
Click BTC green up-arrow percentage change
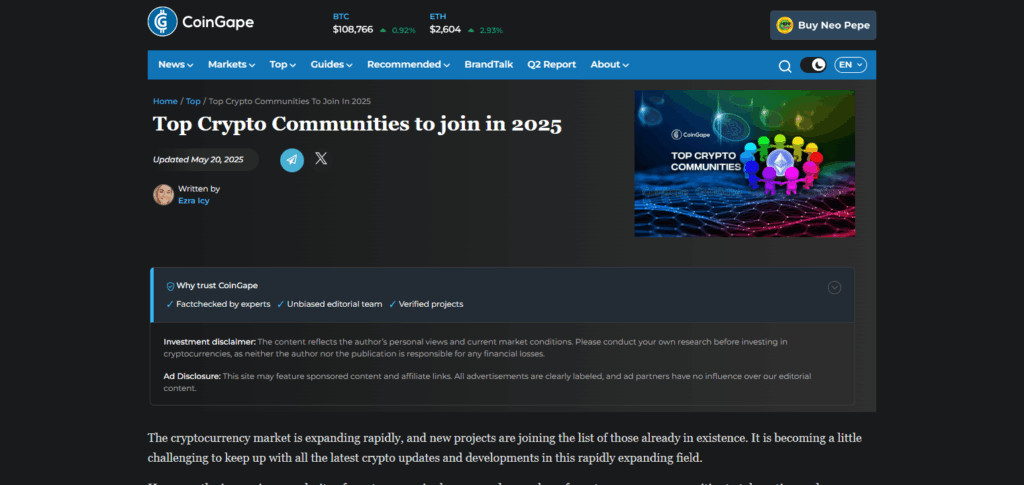(398, 30)
